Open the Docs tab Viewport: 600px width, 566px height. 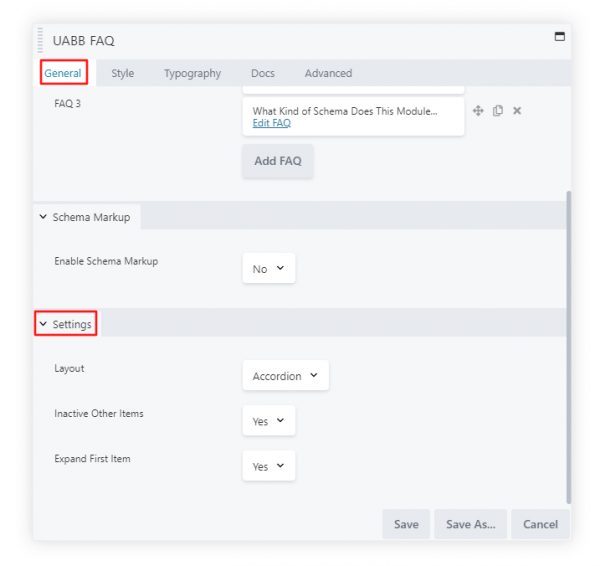click(x=263, y=73)
